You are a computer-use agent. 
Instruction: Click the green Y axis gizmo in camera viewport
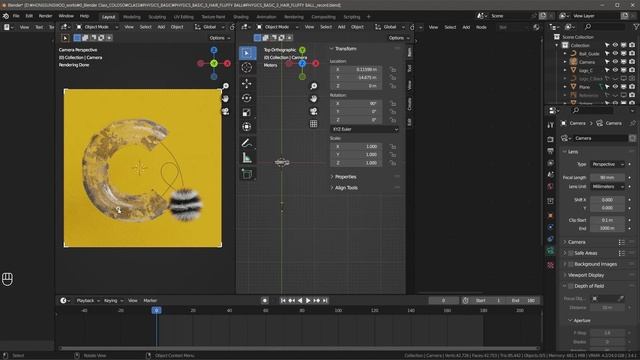[214, 64]
